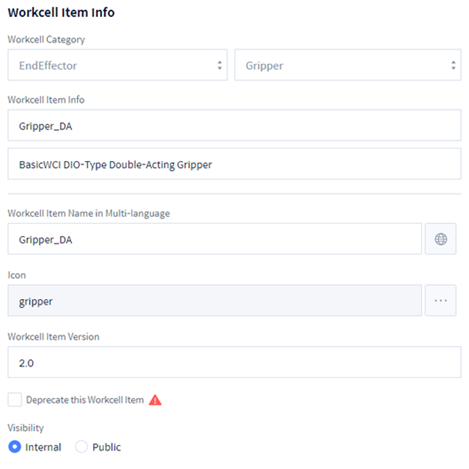Click the gripper icon name field
The width and height of the screenshot is (469, 469).
coord(215,300)
